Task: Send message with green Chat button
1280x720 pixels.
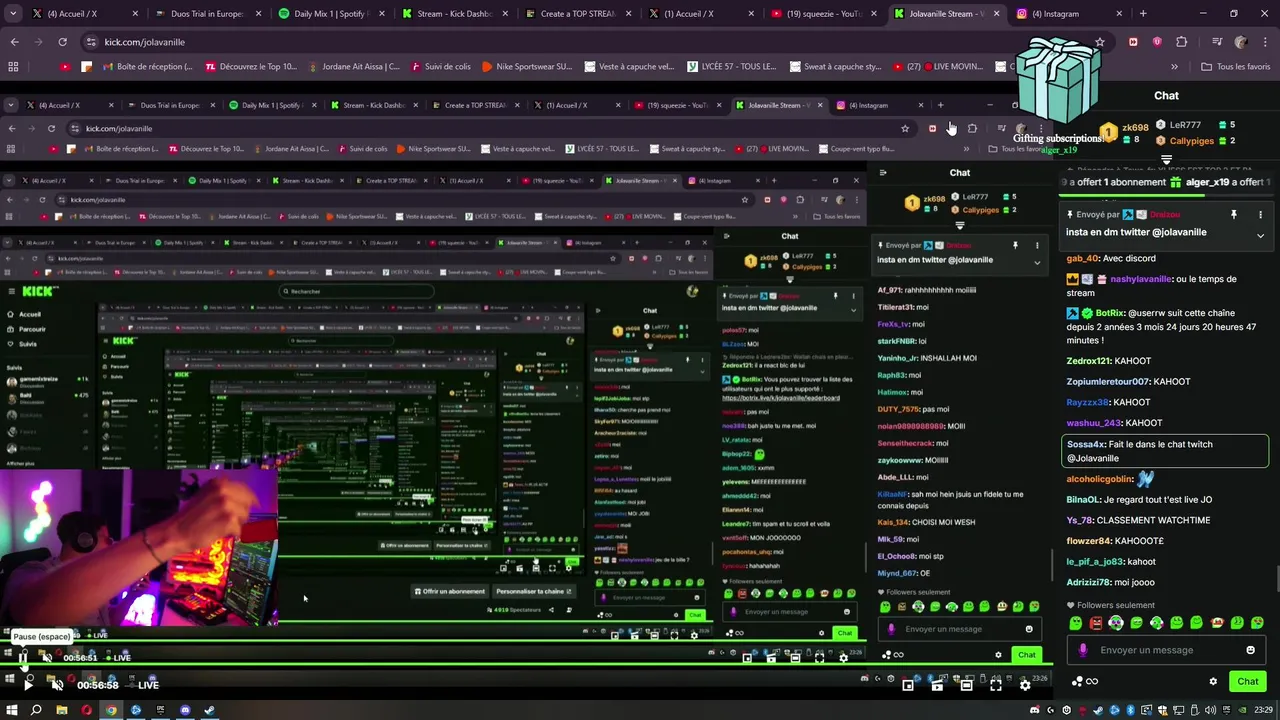Action: [x=1247, y=682]
